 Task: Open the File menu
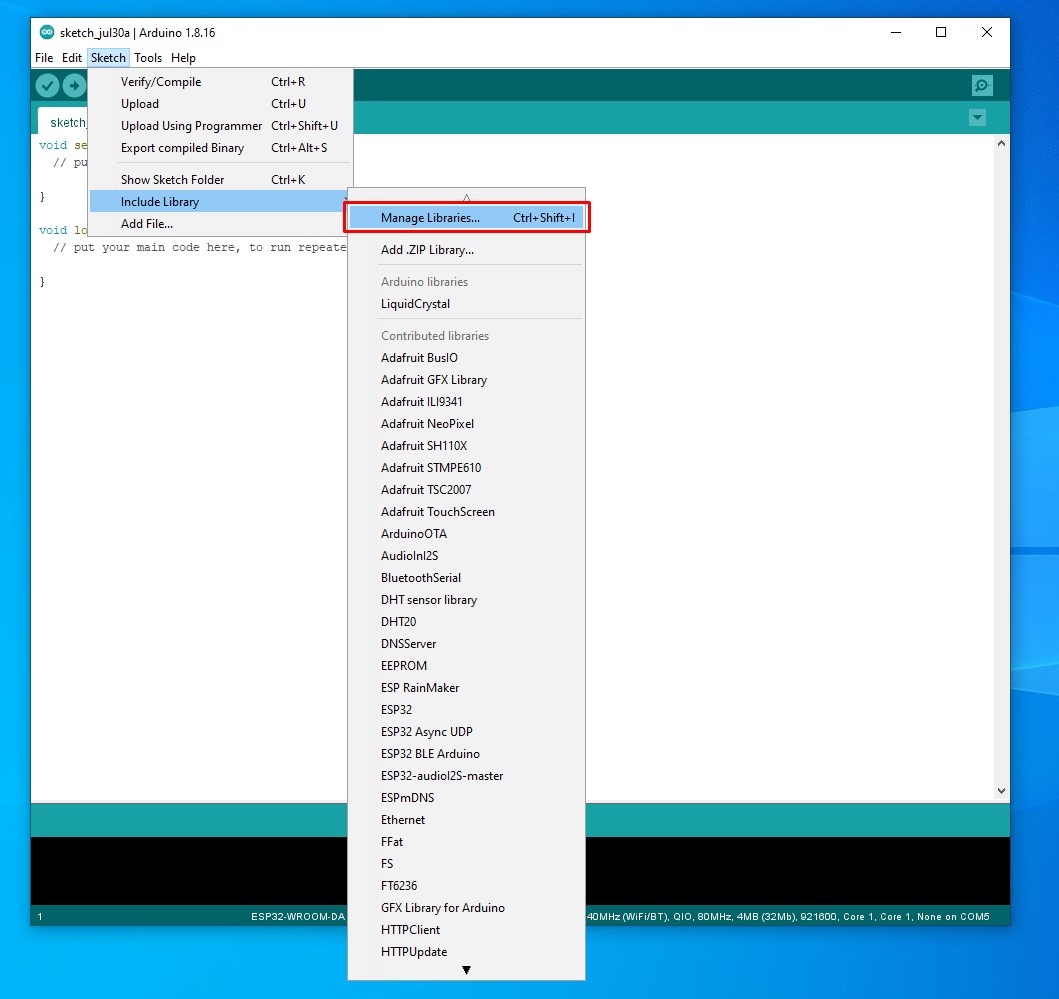point(44,58)
